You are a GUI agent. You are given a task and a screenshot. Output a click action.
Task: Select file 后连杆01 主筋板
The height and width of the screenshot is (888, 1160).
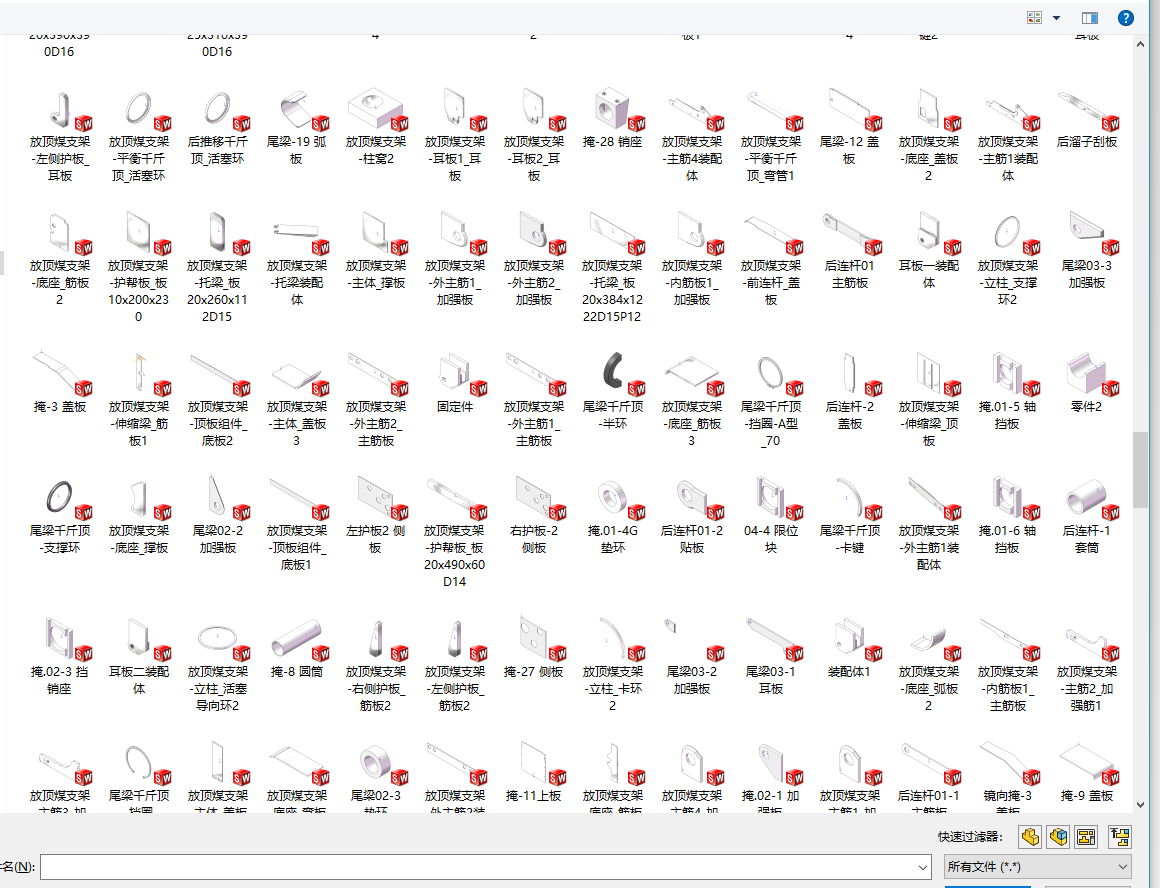(849, 251)
